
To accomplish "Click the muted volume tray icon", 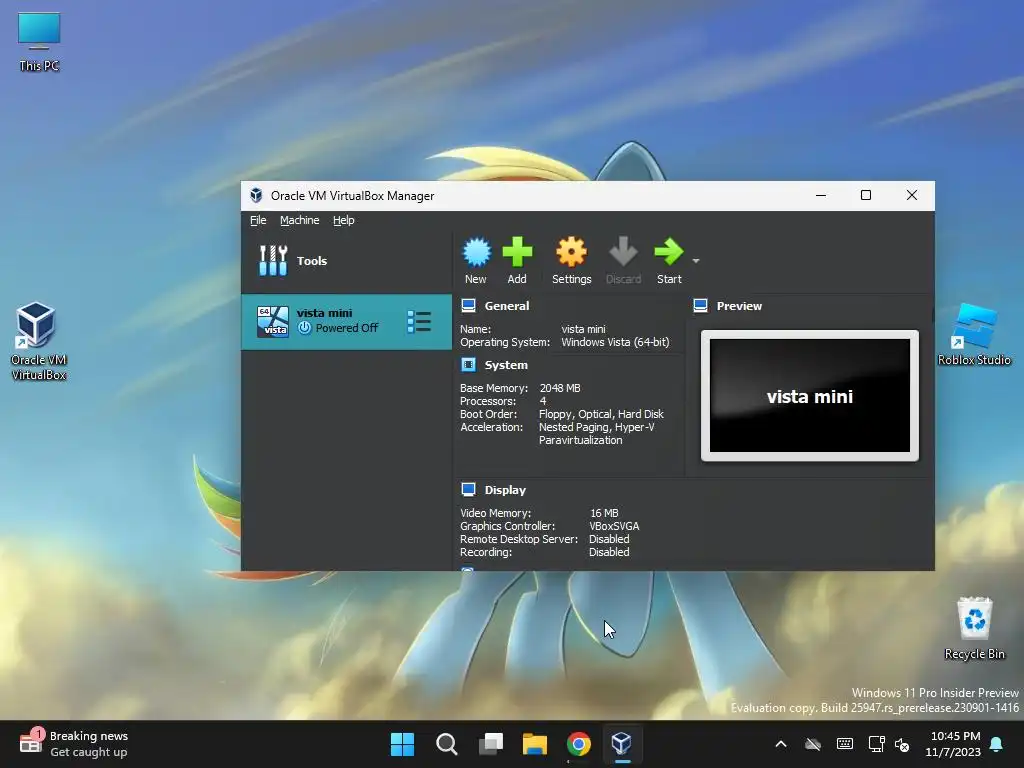I will pyautogui.click(x=902, y=744).
